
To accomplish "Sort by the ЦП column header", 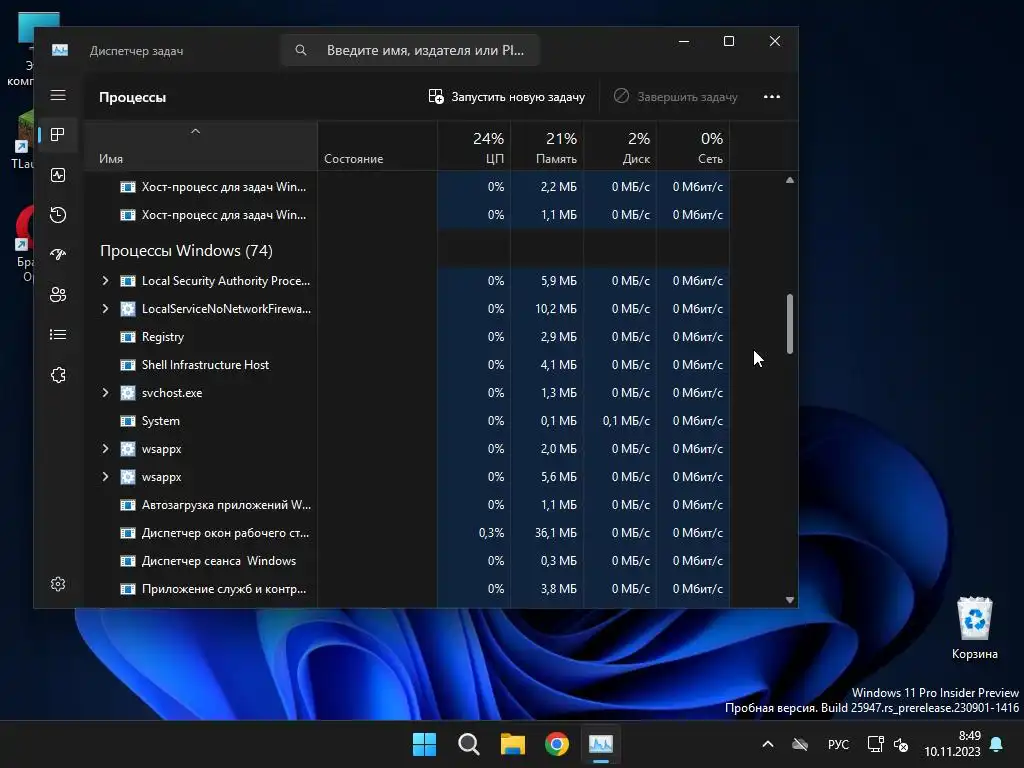I will point(474,146).
